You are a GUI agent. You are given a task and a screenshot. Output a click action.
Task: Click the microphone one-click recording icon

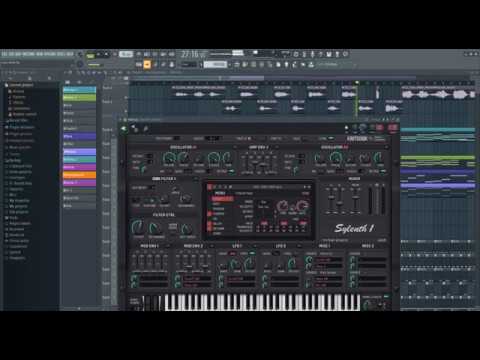coord(312,54)
